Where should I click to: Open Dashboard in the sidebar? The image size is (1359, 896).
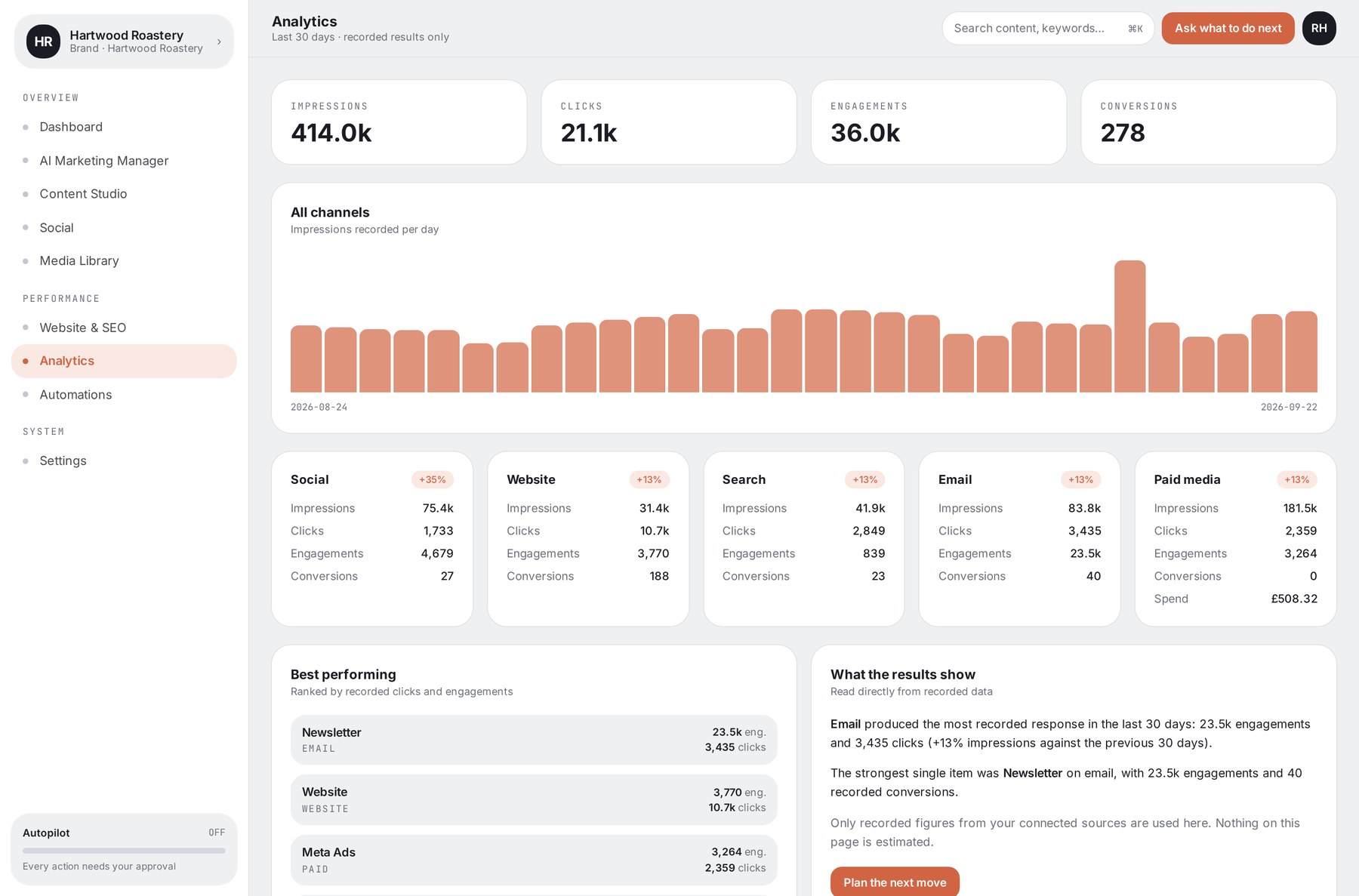[124, 127]
